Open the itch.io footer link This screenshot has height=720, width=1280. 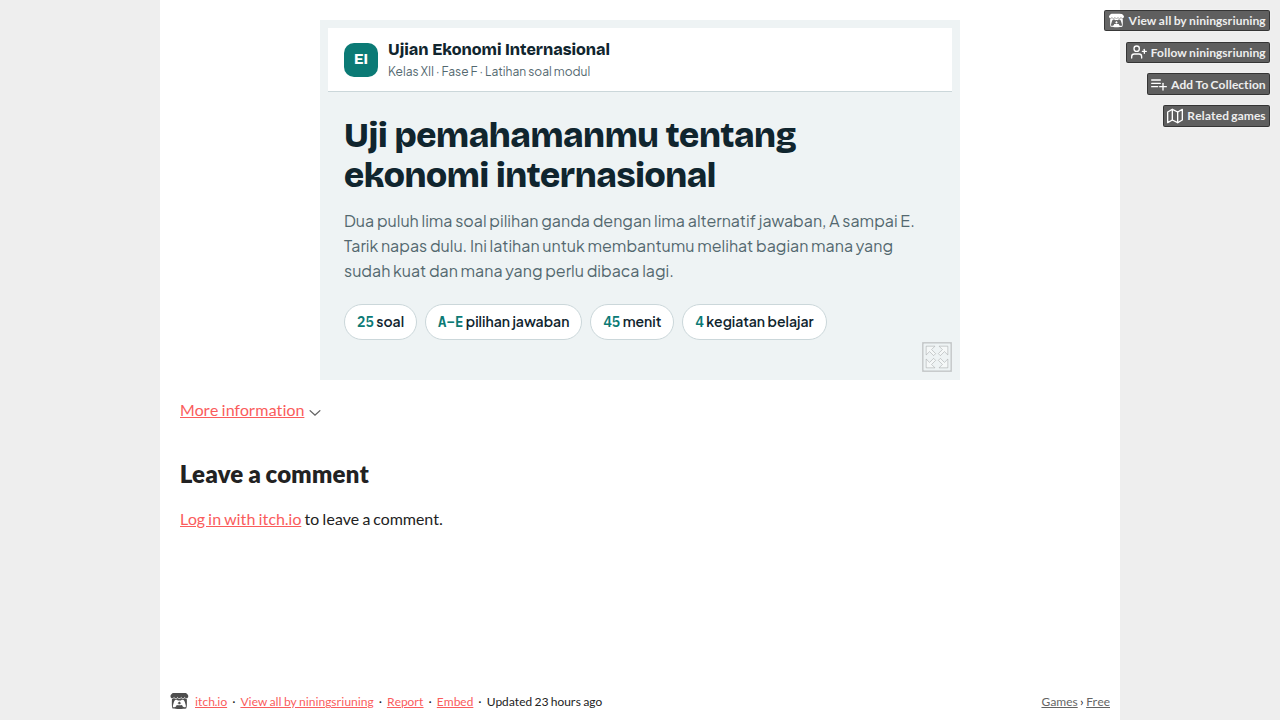(211, 702)
